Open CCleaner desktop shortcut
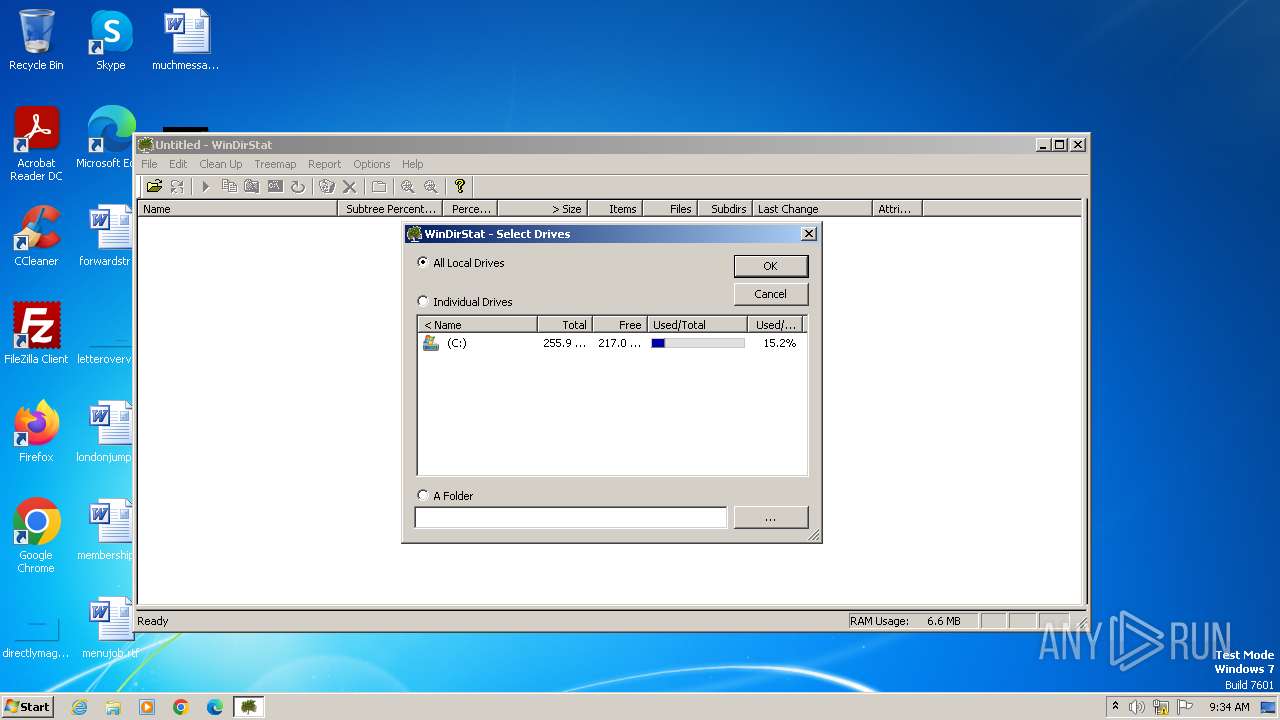The height and width of the screenshot is (720, 1280). coord(36,237)
